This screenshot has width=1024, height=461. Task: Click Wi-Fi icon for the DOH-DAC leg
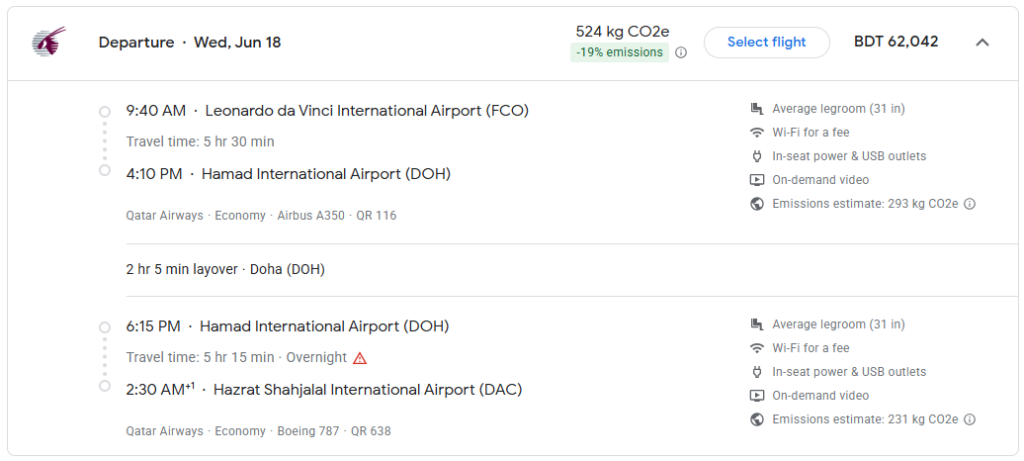coord(757,348)
